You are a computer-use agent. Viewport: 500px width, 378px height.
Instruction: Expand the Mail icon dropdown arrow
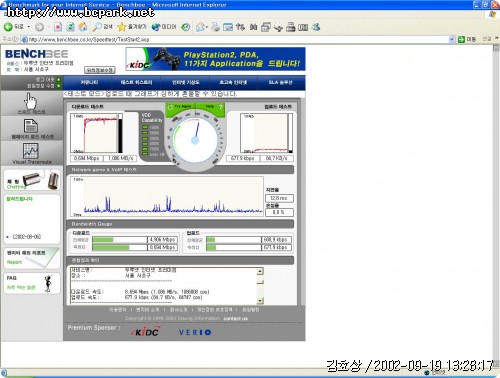[207, 27]
